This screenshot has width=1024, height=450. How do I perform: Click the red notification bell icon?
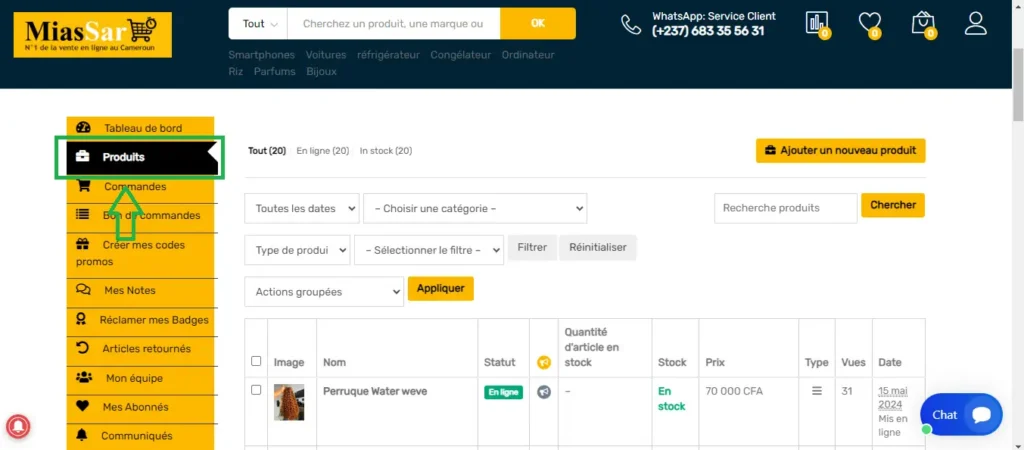19,426
